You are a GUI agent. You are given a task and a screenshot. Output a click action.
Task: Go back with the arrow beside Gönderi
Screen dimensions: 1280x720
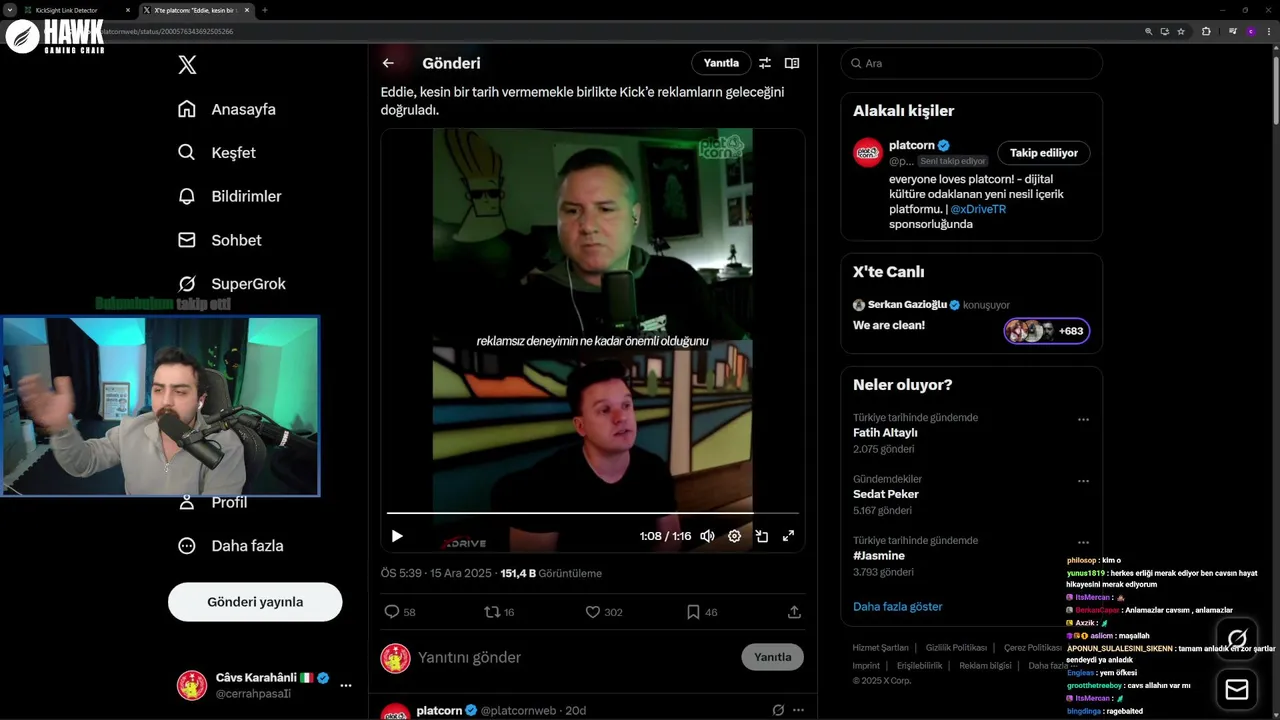388,63
